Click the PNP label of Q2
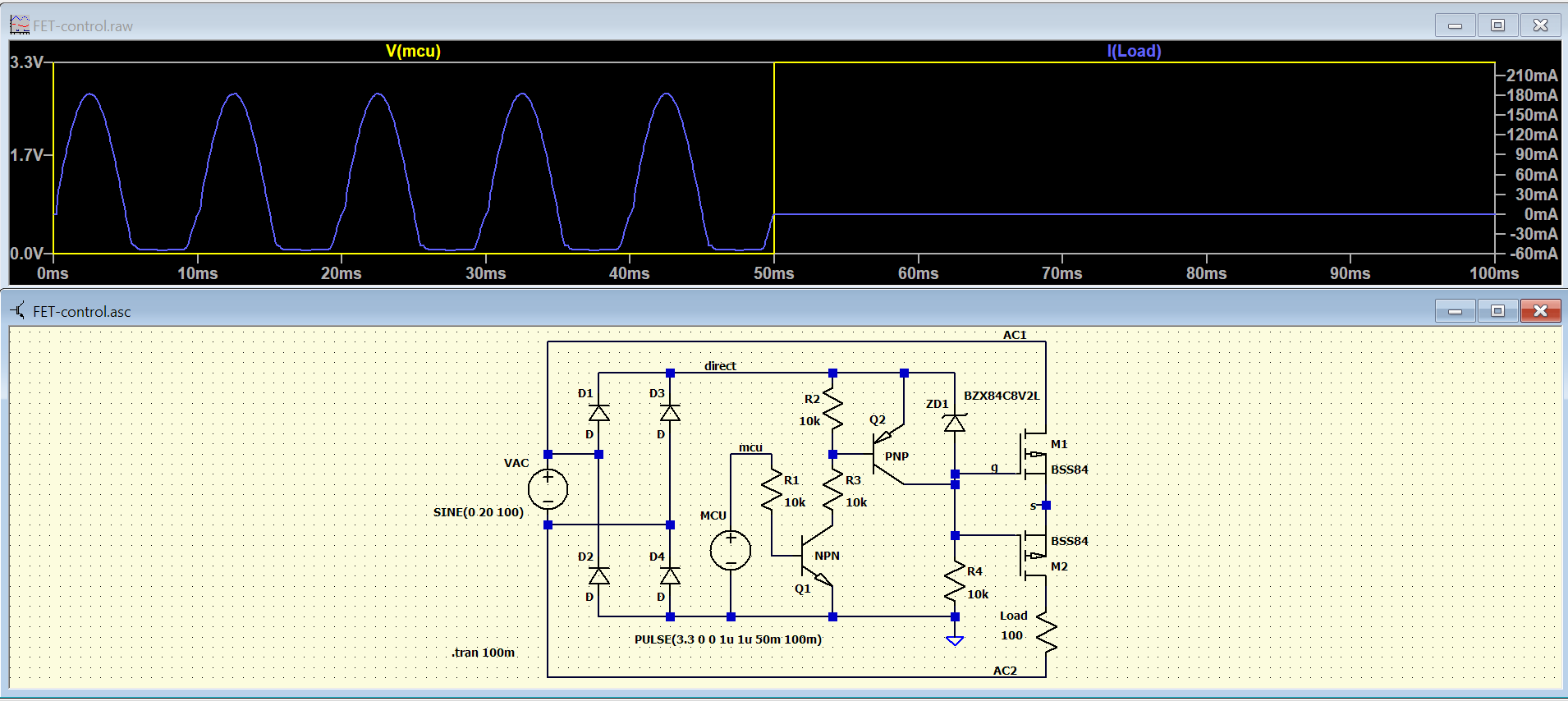 point(896,456)
